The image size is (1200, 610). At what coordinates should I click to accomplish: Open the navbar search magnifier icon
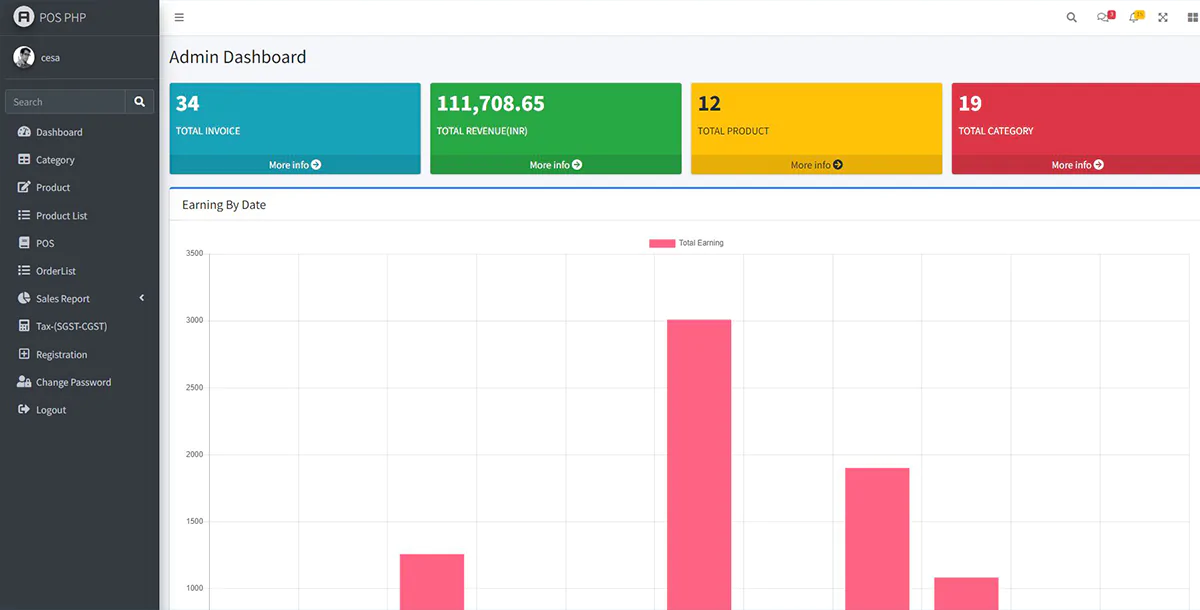[1071, 18]
